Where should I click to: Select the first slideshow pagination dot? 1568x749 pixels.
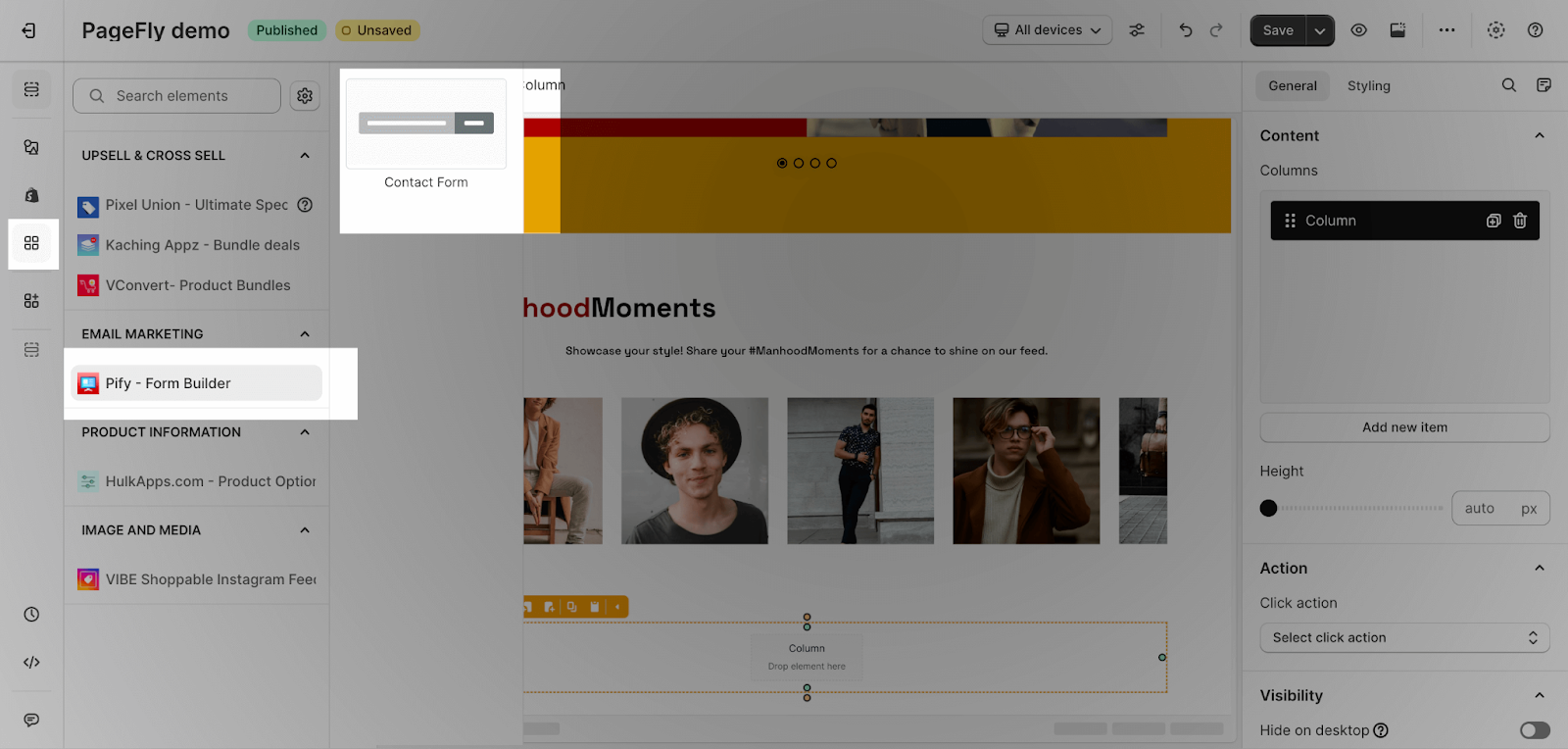(x=782, y=164)
